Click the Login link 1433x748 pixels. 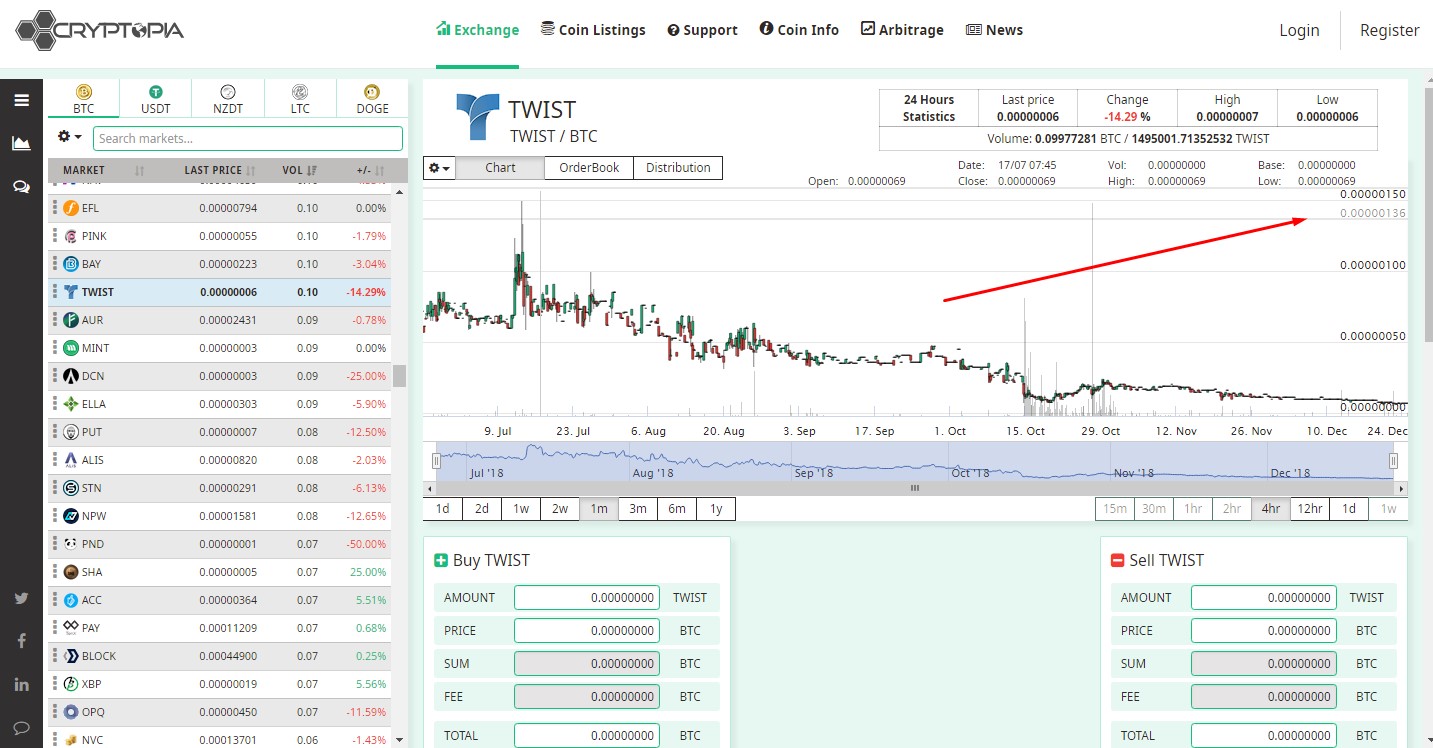(x=1299, y=30)
